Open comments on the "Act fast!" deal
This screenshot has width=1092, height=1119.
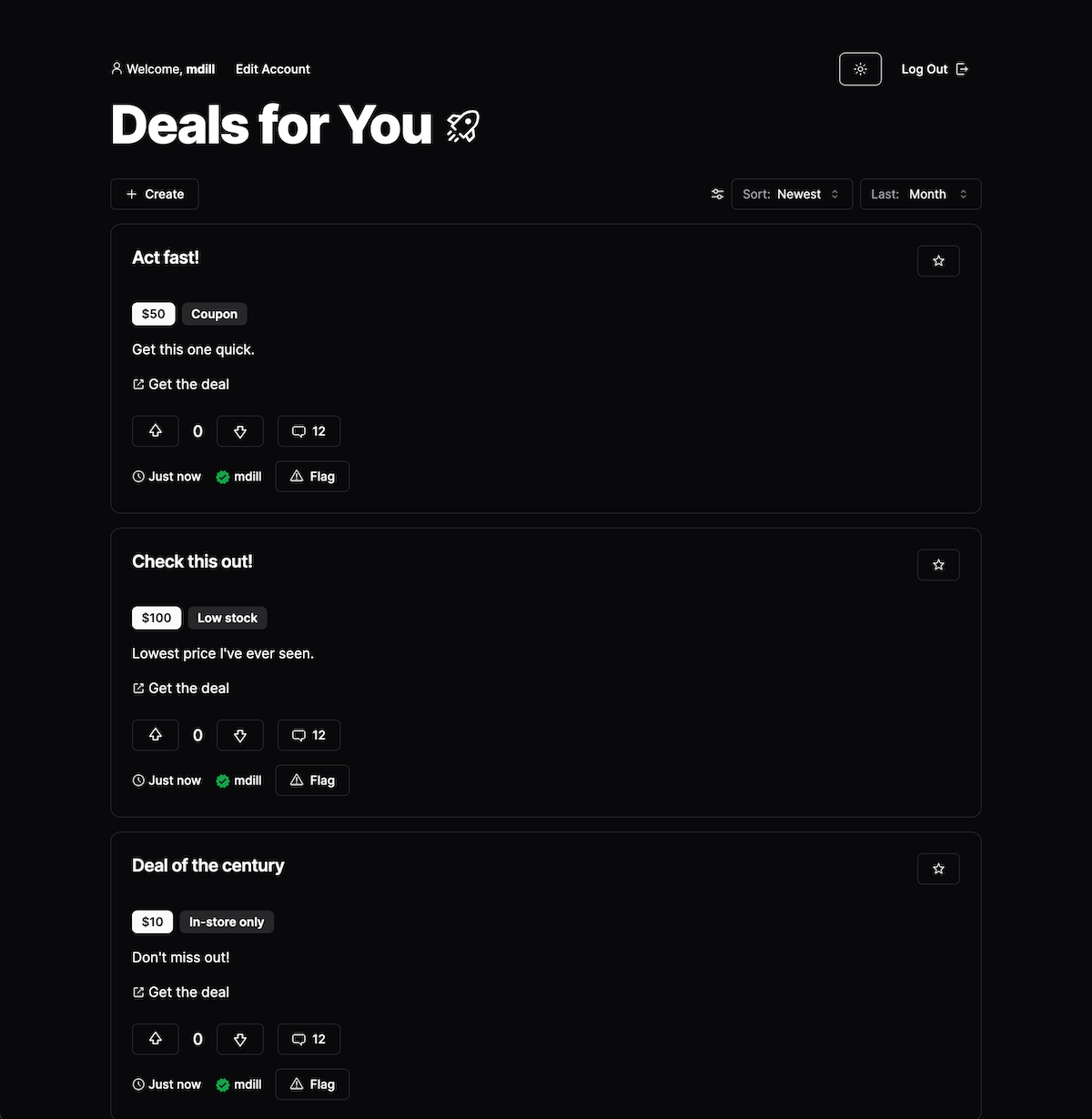pos(308,431)
